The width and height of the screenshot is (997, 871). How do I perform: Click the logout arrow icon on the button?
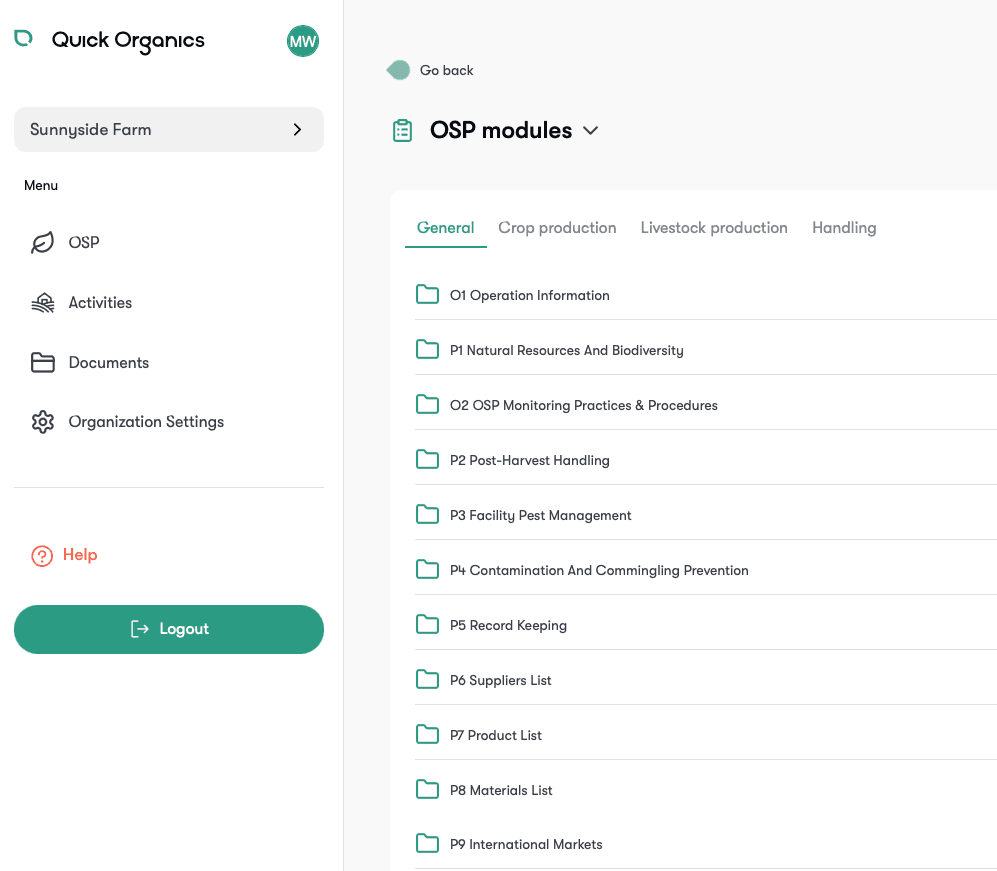138,628
